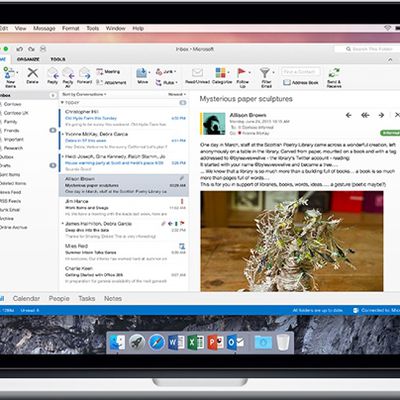Open PowerPoint from the Dock
This screenshot has height=400, width=400.
(x=215, y=342)
